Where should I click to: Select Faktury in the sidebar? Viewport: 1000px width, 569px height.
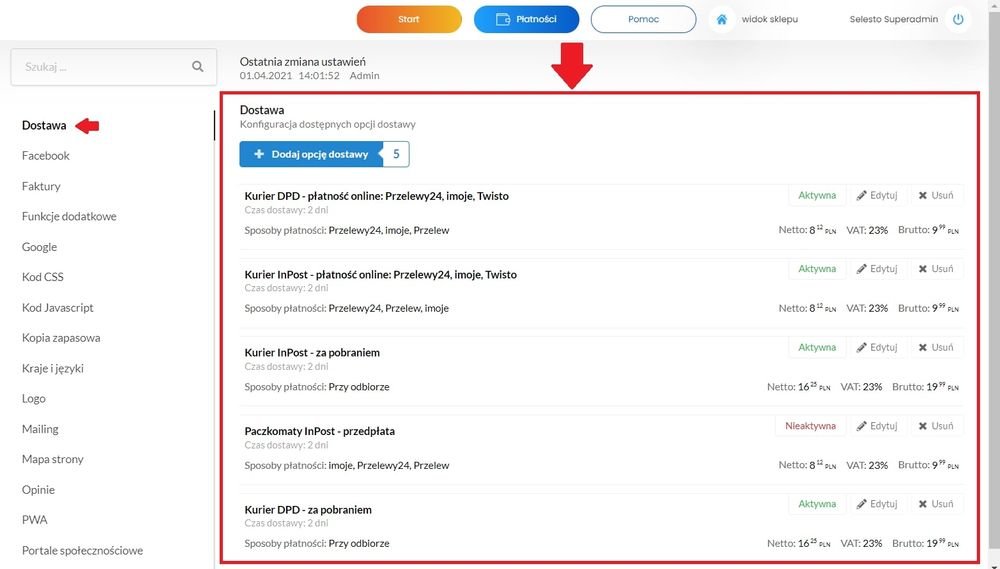pos(41,186)
